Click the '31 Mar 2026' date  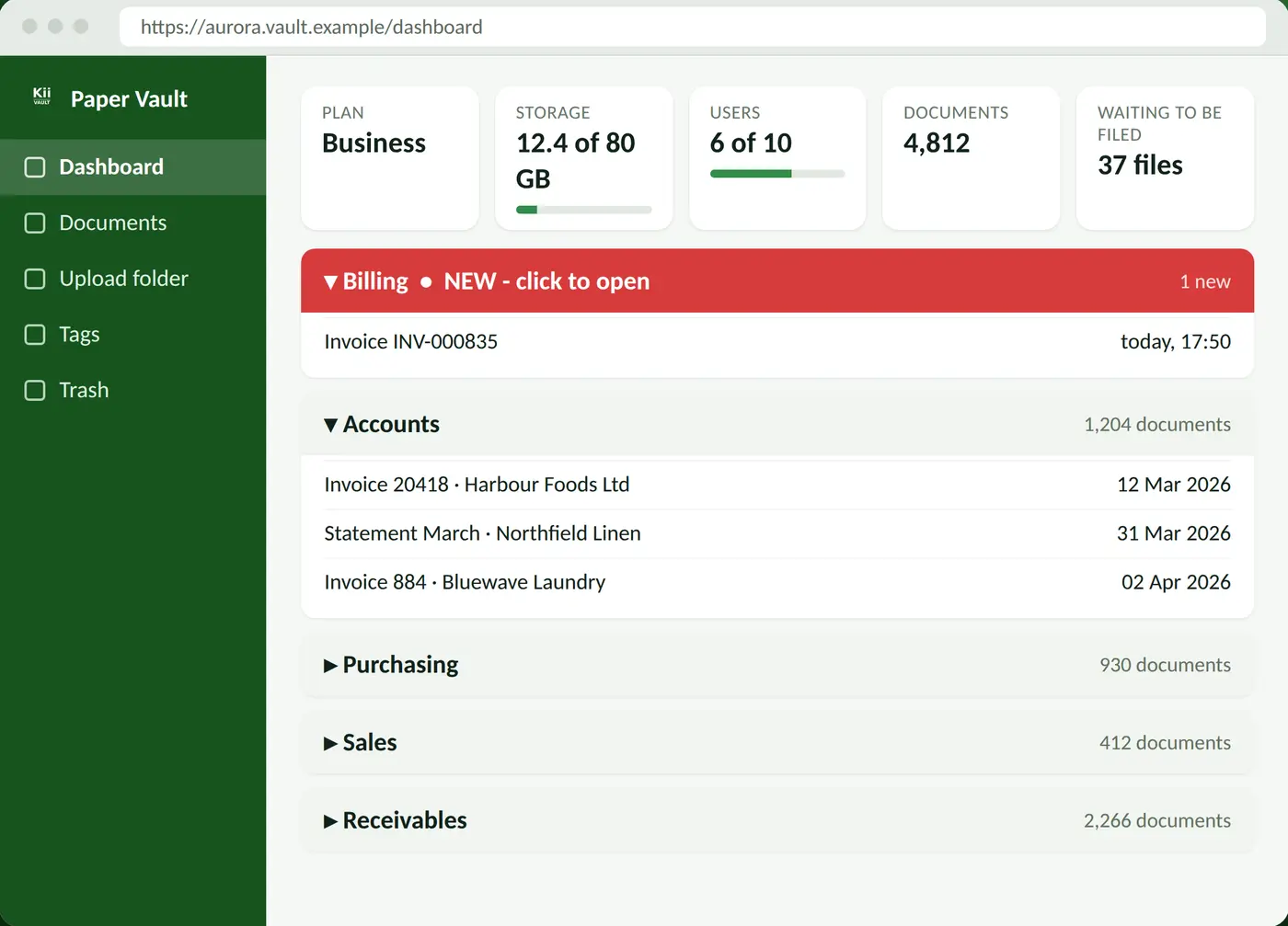[1174, 533]
